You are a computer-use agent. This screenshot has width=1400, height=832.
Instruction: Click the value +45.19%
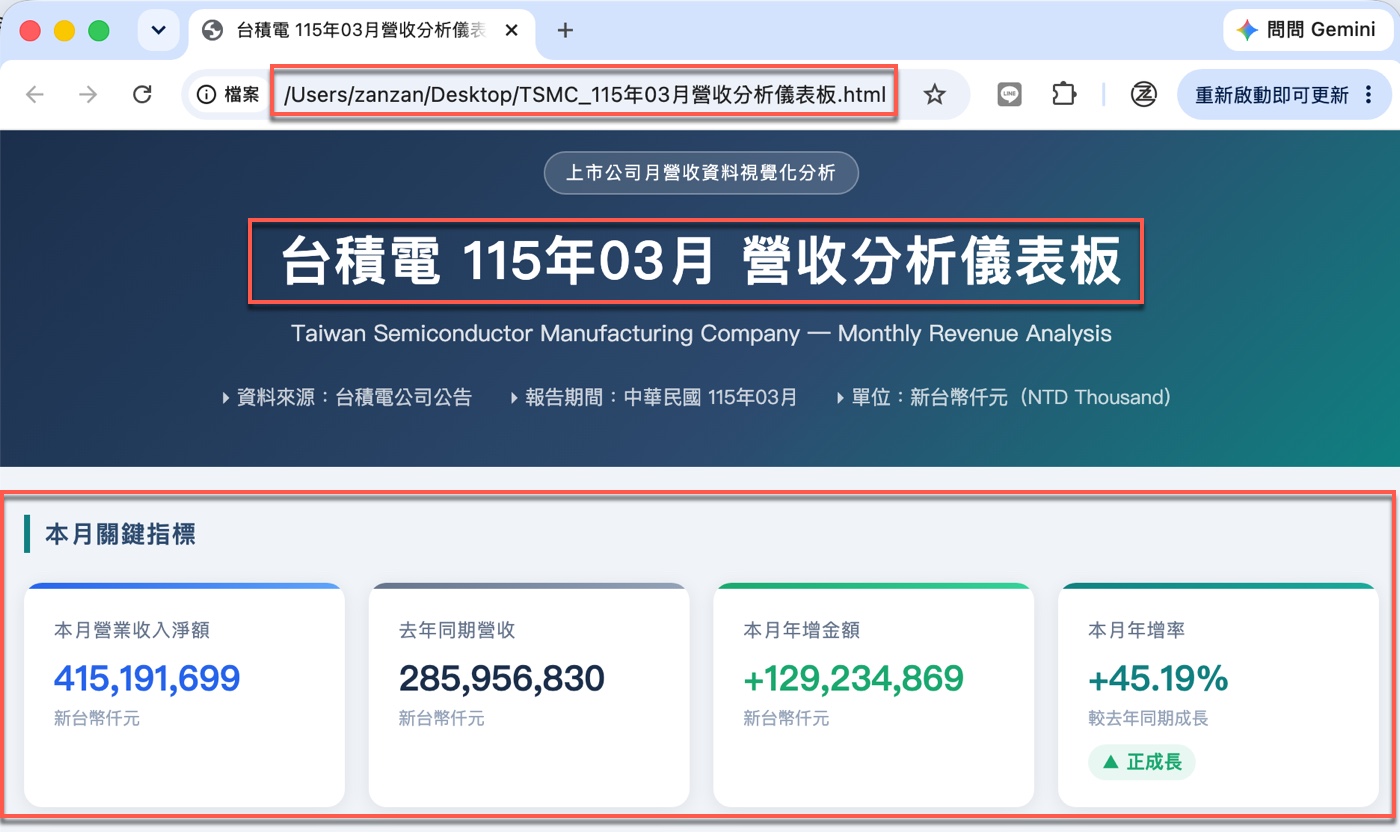[x=1158, y=678]
